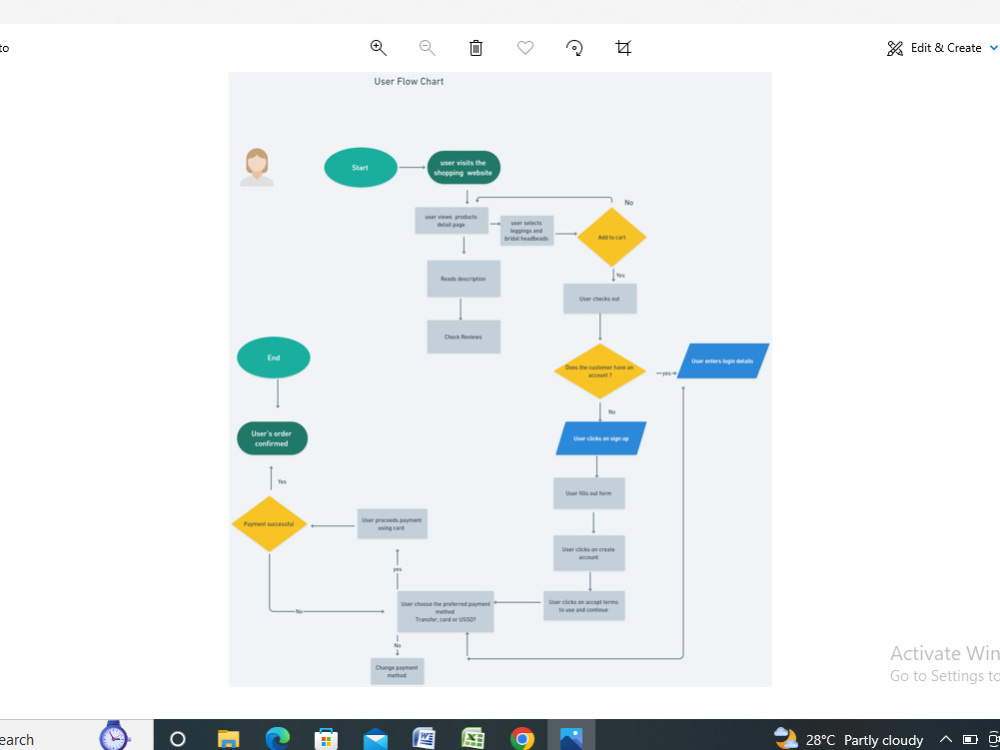Mark this photo as a favorite
This screenshot has height=750, width=1000.
[525, 47]
